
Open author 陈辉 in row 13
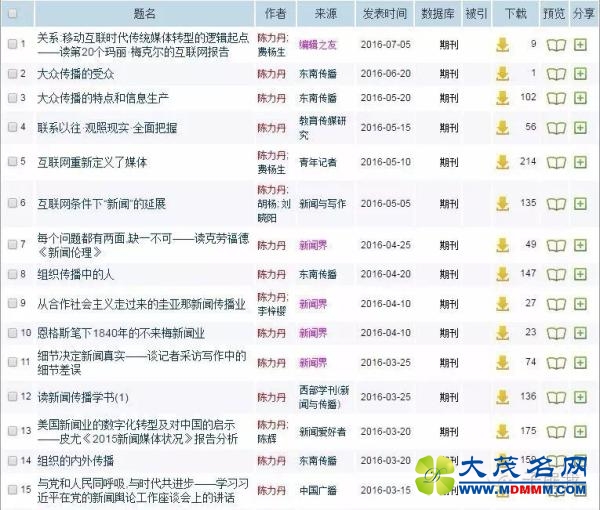(x=267, y=439)
